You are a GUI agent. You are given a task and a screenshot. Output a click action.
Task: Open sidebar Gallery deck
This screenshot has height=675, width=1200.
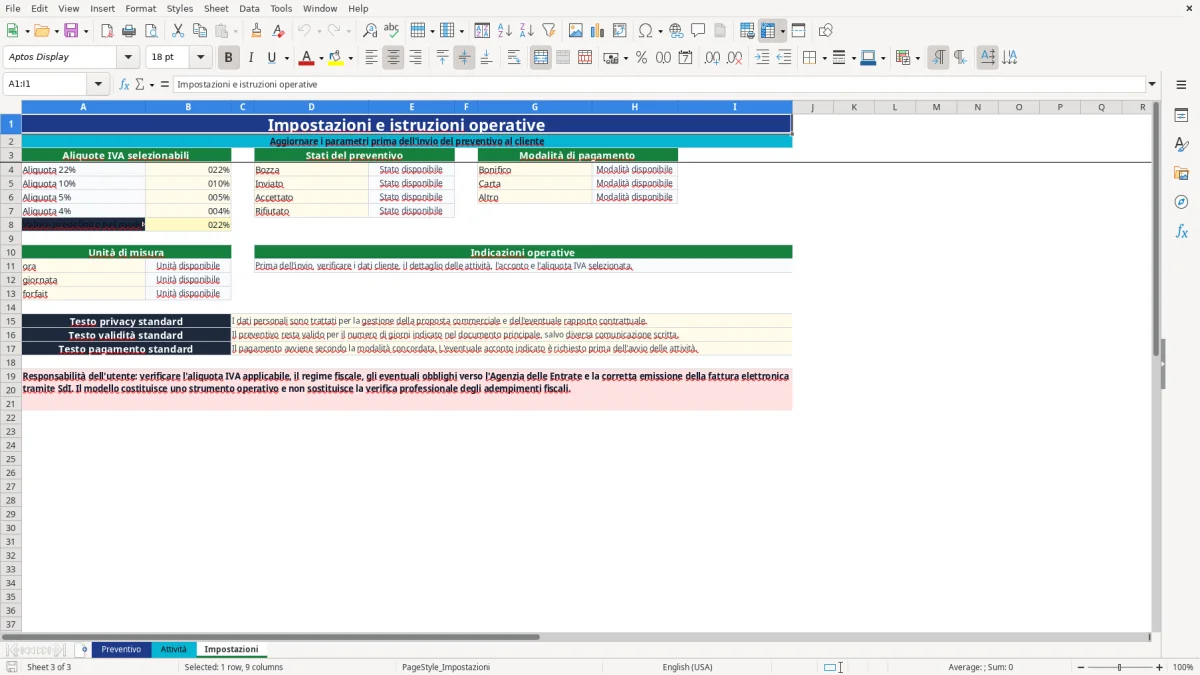(x=1181, y=174)
